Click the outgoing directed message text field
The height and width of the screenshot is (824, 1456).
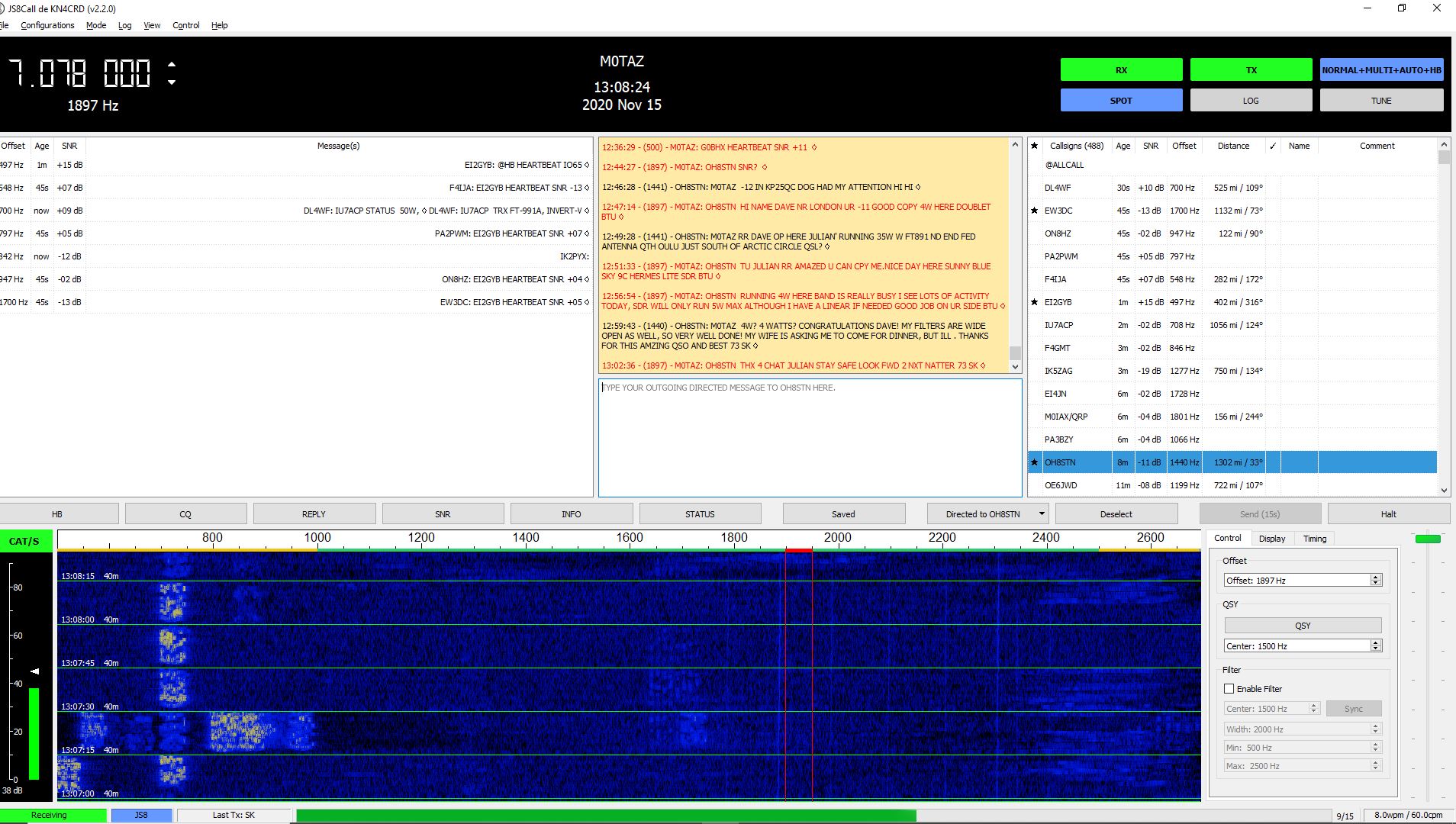coord(810,438)
